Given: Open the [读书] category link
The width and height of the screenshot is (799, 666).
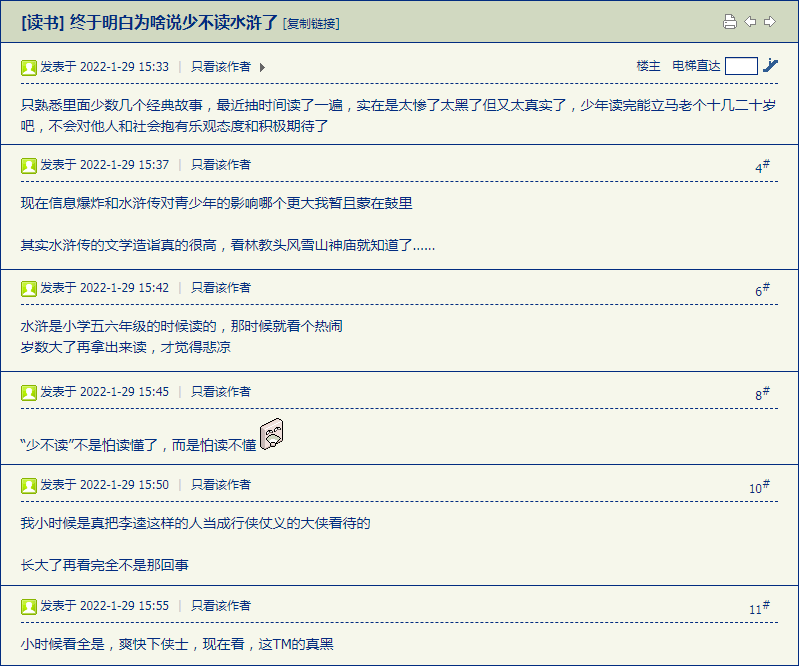Looking at the screenshot, I should [x=43, y=22].
